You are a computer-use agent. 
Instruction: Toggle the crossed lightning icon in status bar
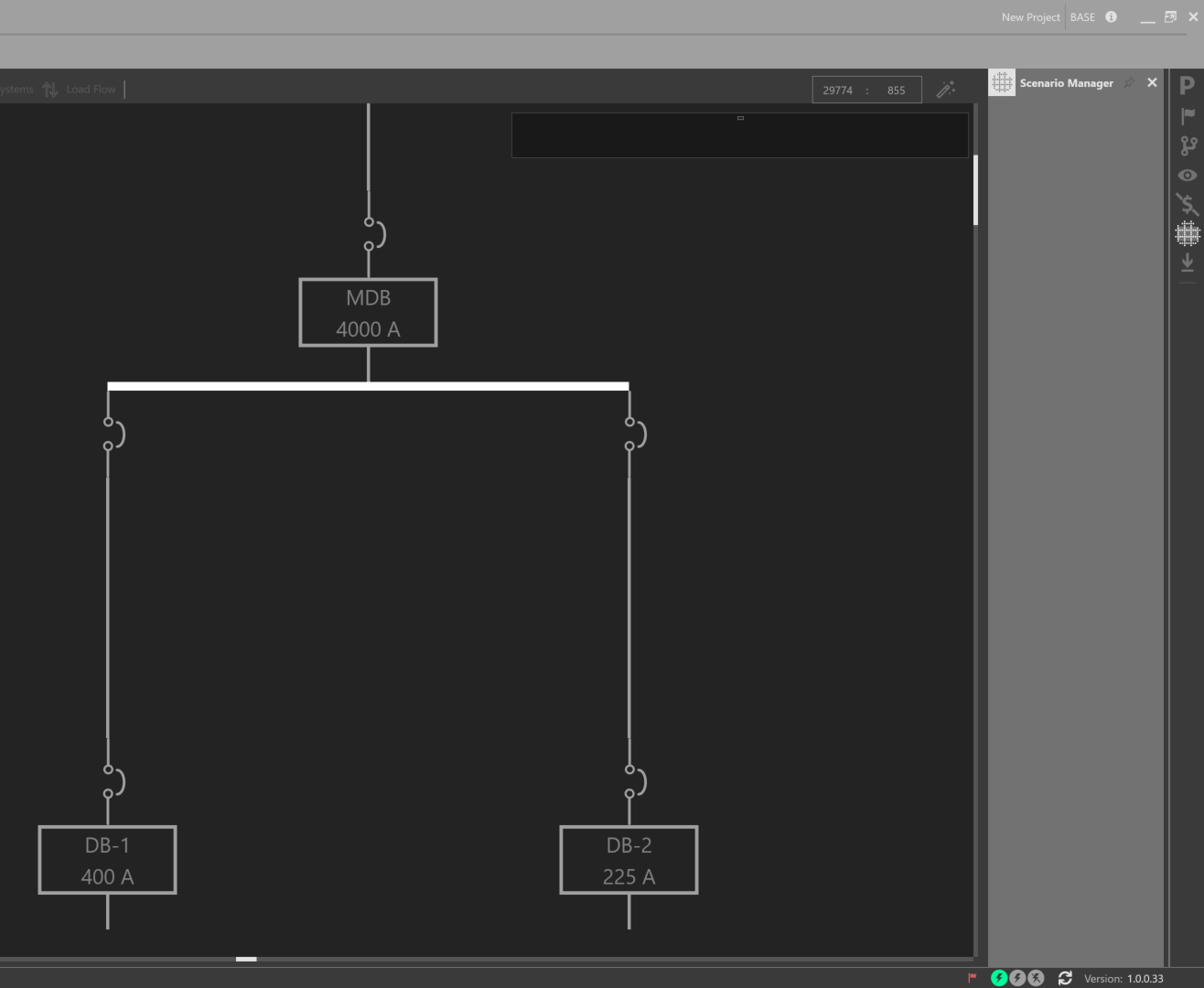(1036, 978)
